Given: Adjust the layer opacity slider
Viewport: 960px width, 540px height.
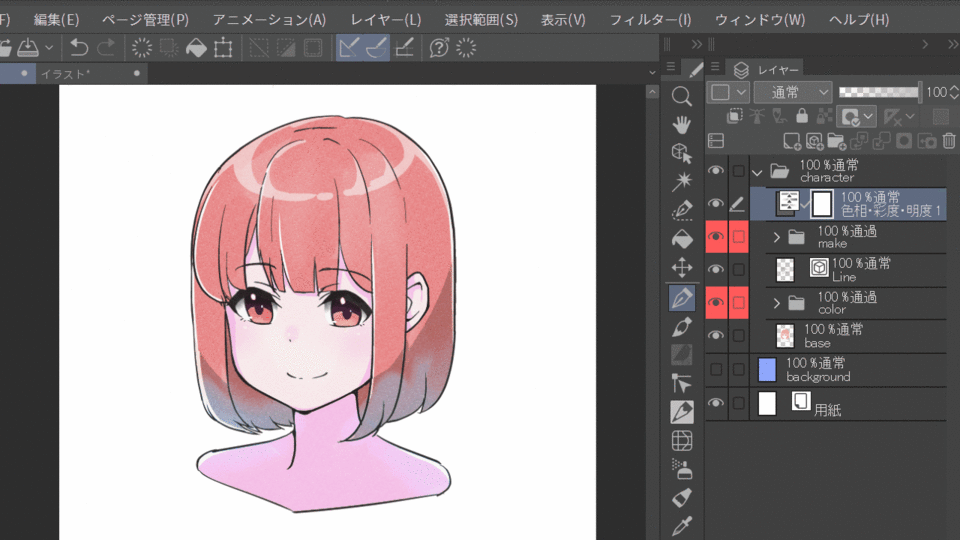Looking at the screenshot, I should pos(879,92).
